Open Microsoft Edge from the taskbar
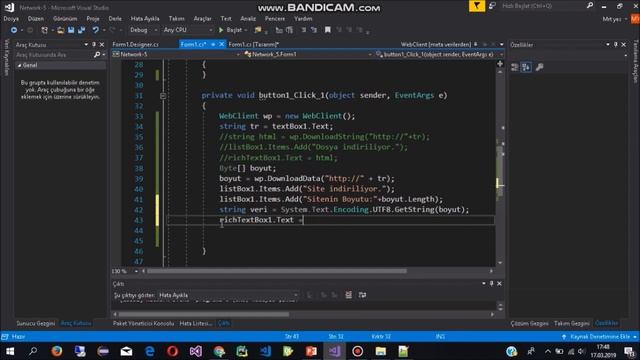 point(149,351)
